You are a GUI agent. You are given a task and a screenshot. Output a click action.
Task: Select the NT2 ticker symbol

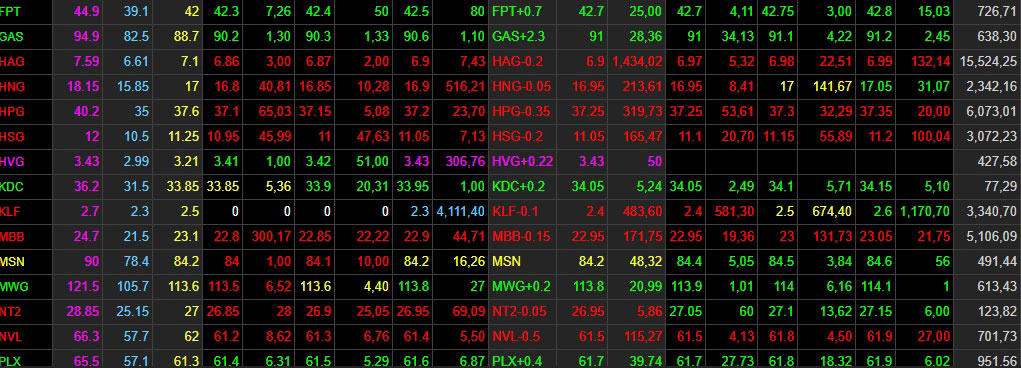pos(11,311)
